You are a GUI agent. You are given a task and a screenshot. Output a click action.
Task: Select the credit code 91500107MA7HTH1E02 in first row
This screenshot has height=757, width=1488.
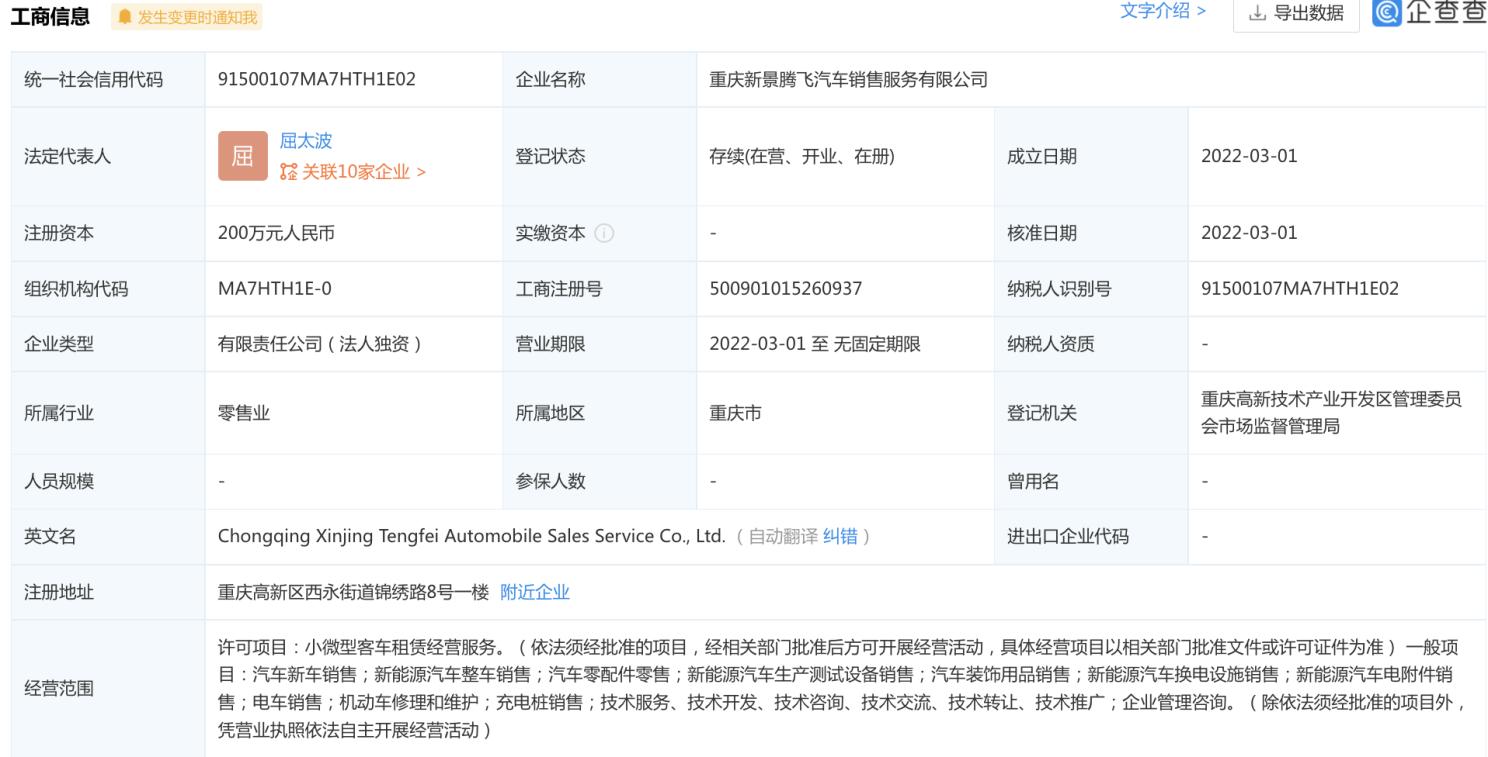[x=317, y=80]
